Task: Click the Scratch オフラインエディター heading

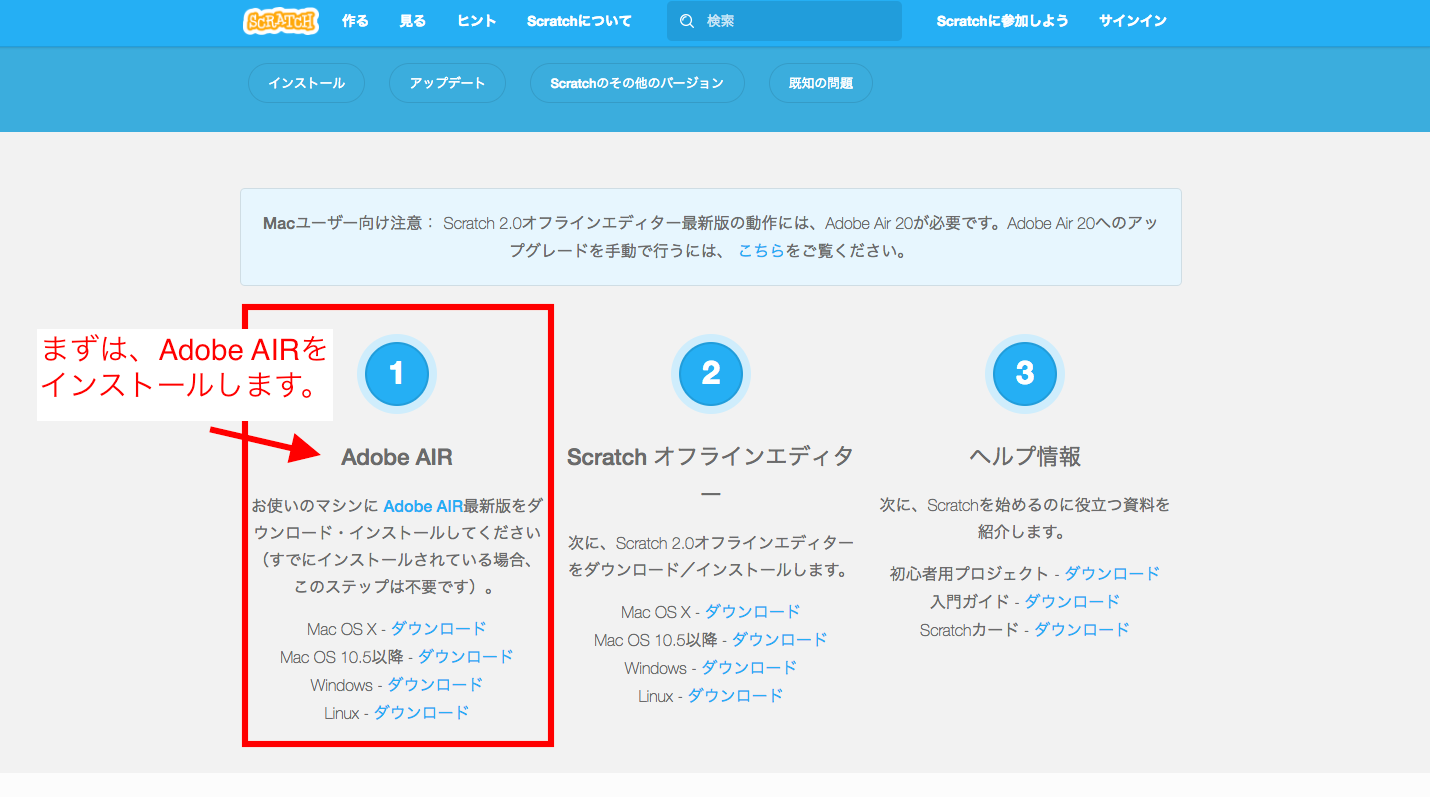Action: (710, 475)
